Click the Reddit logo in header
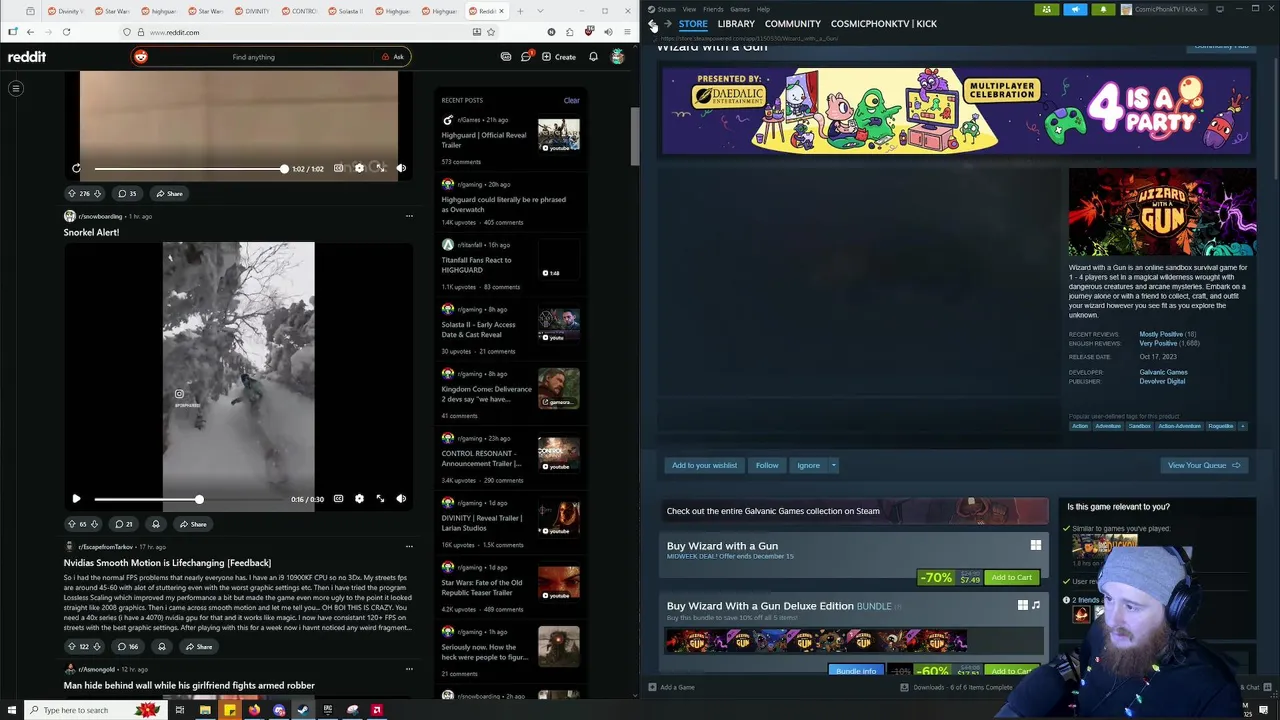The height and width of the screenshot is (720, 1280). coord(27,57)
